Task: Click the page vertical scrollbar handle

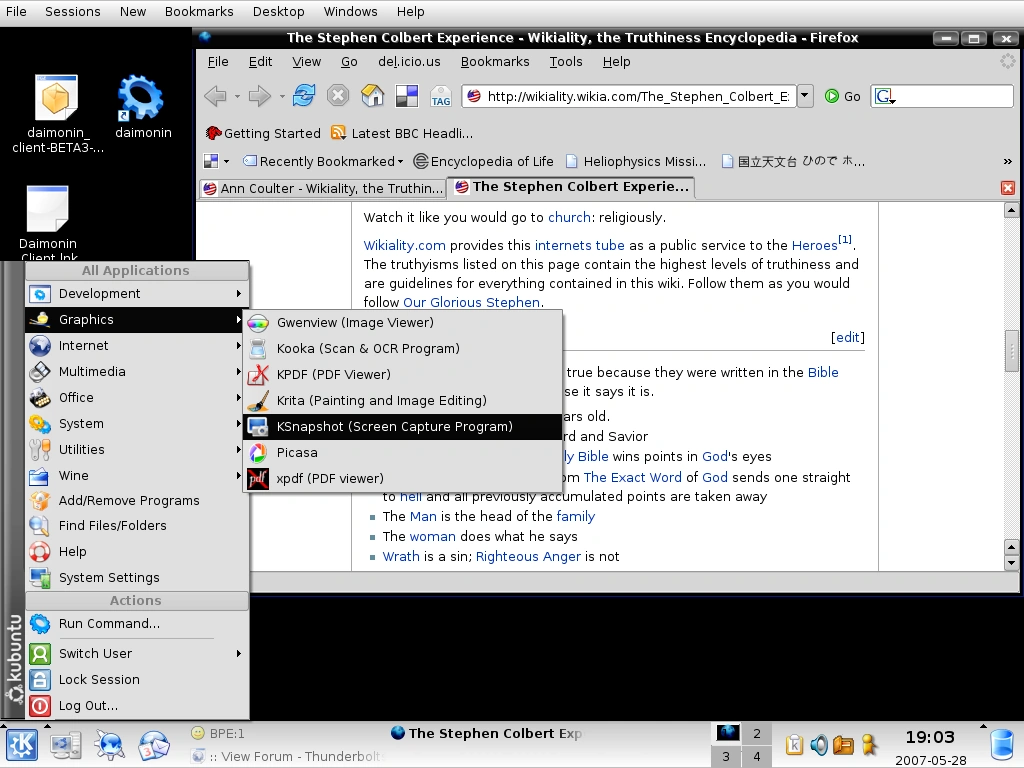Action: [x=1011, y=351]
